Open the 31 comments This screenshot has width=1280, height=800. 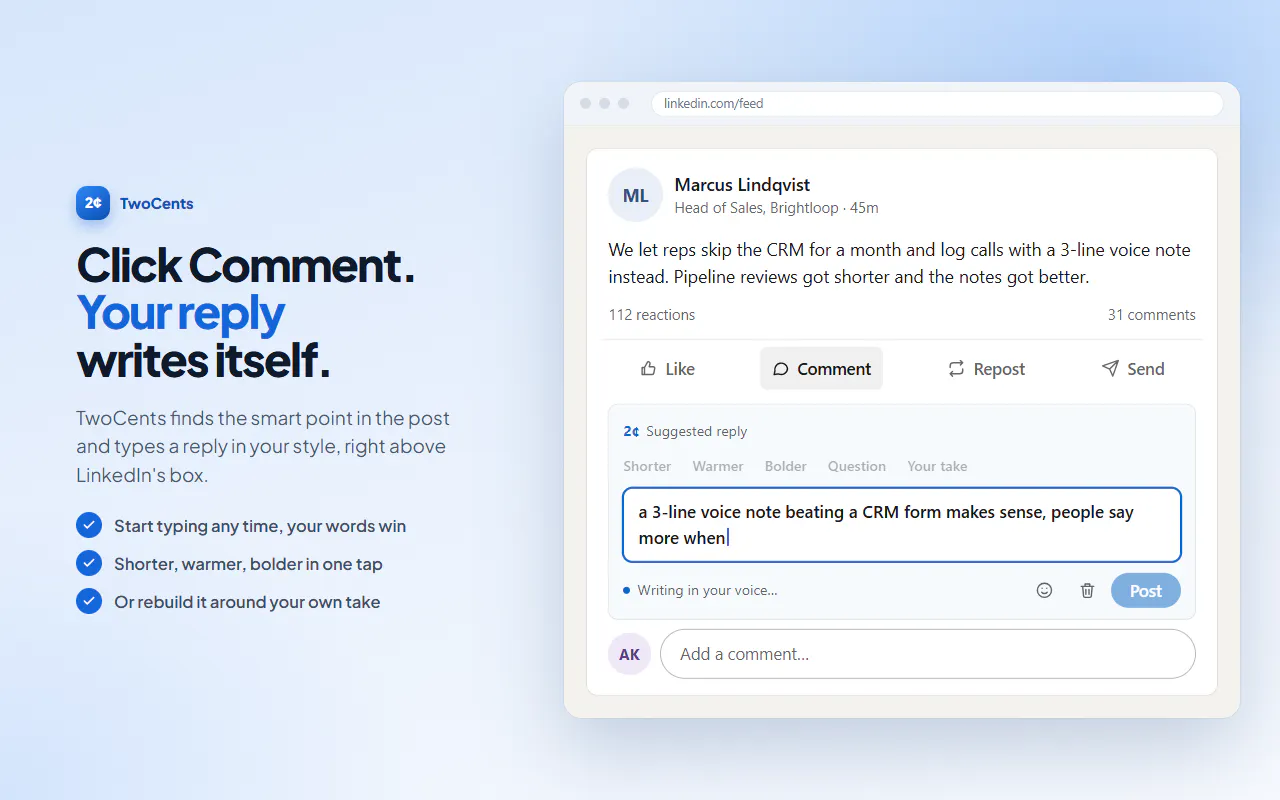(1152, 315)
